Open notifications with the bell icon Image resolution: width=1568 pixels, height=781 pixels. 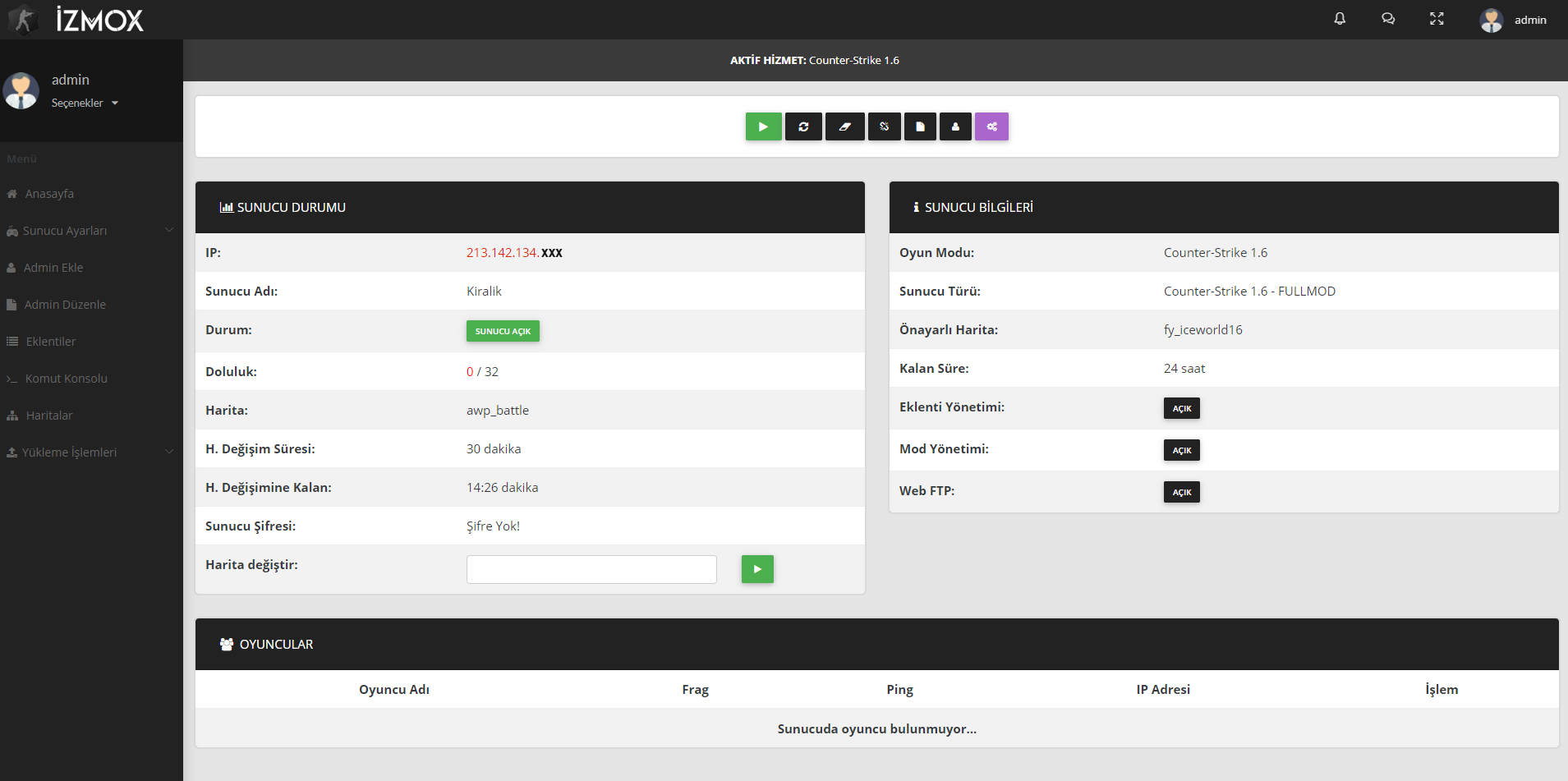click(x=1340, y=18)
